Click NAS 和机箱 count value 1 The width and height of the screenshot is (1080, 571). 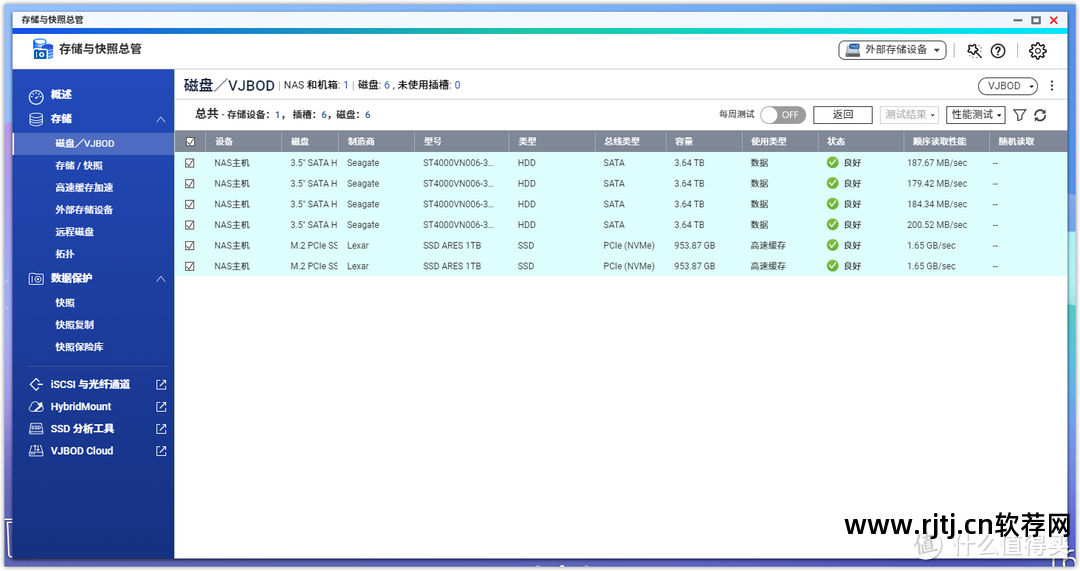pos(346,85)
